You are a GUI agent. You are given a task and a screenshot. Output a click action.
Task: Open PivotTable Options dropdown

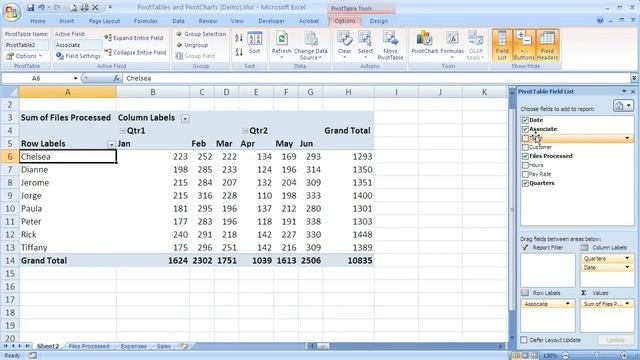click(x=24, y=56)
